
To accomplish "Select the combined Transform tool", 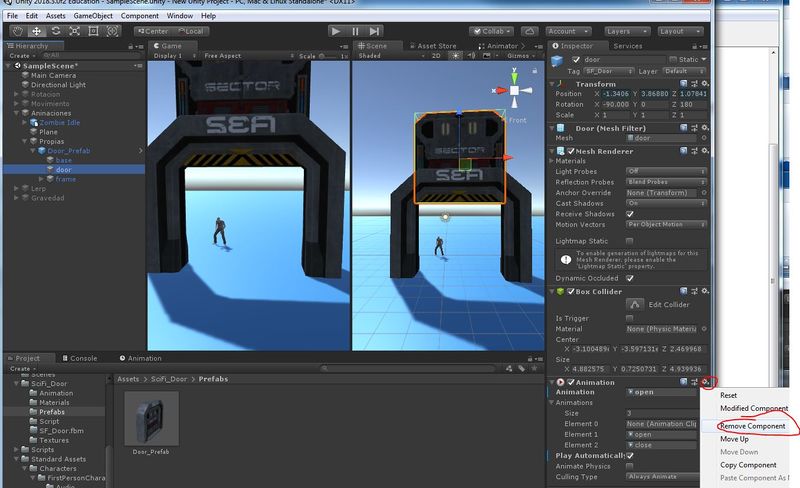I will pos(112,31).
